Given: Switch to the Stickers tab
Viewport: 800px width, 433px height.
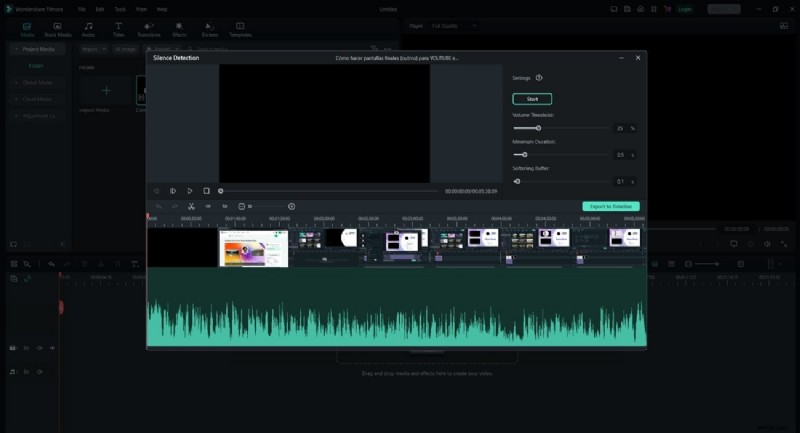Looking at the screenshot, I should pos(210,30).
